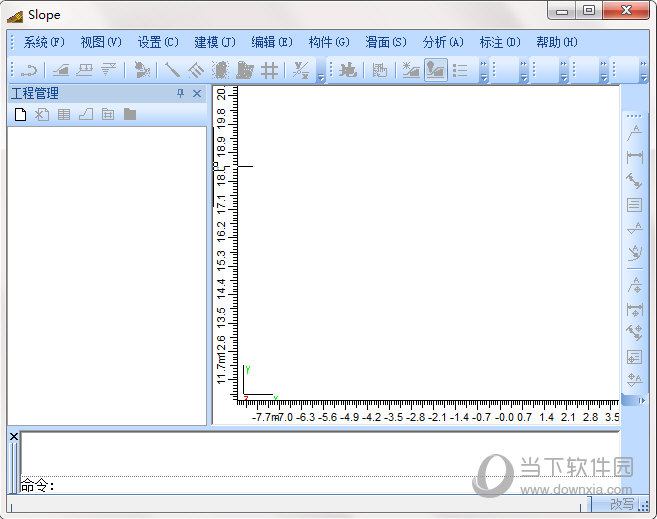Create a new project with blank page icon

[x=21, y=114]
